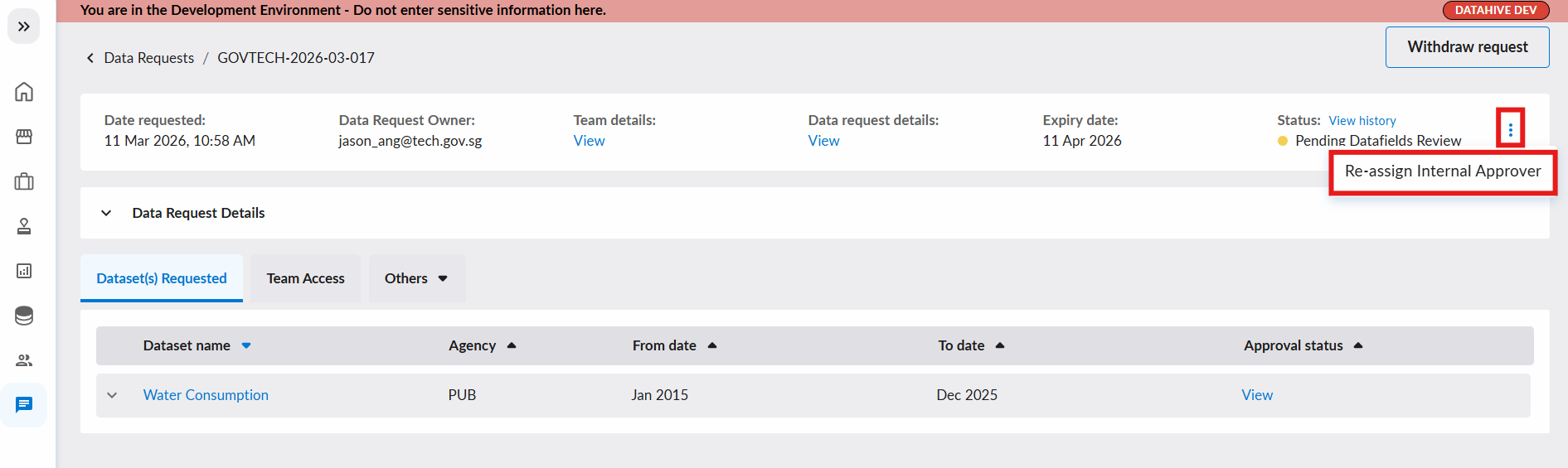Screen dimensions: 1568x468
Task: Click the GOVTECH-2026-03-017 breadcrumb text
Action: [296, 58]
